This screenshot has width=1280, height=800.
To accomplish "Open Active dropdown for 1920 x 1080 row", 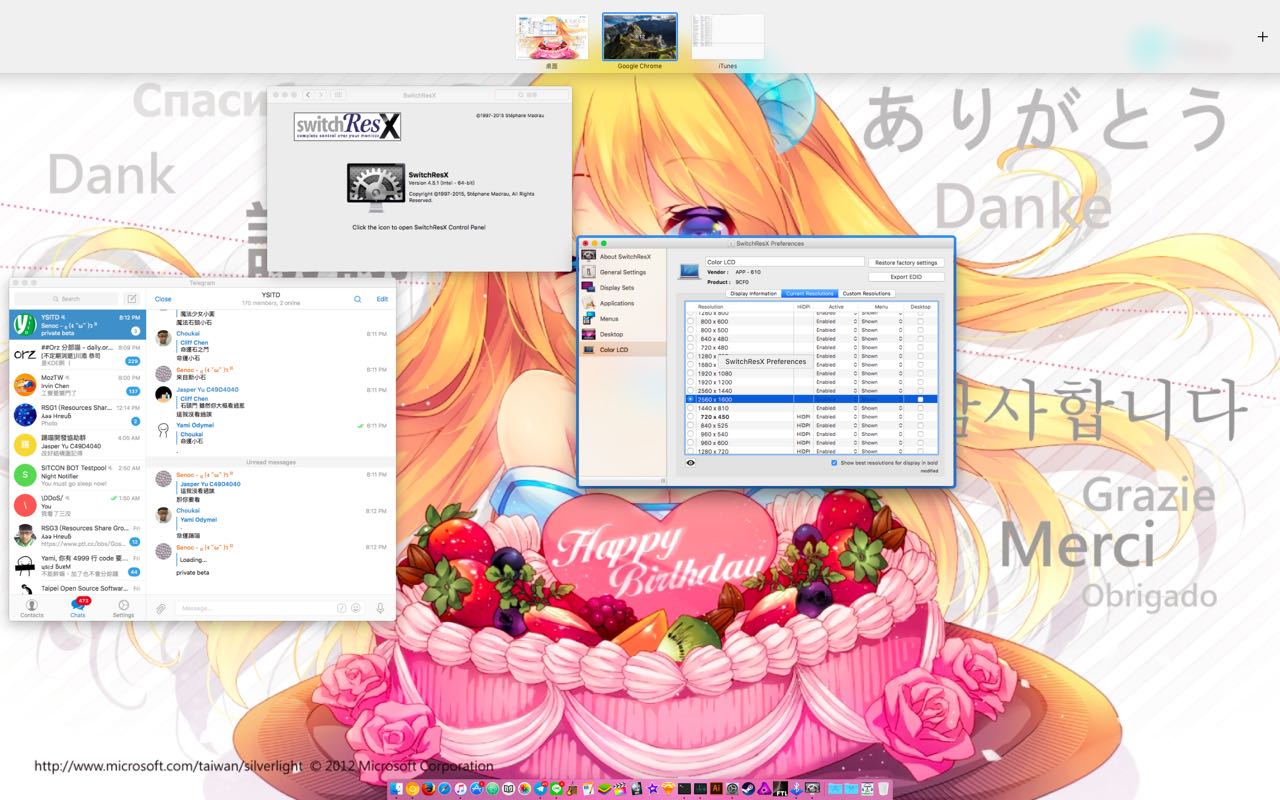I will pos(836,373).
